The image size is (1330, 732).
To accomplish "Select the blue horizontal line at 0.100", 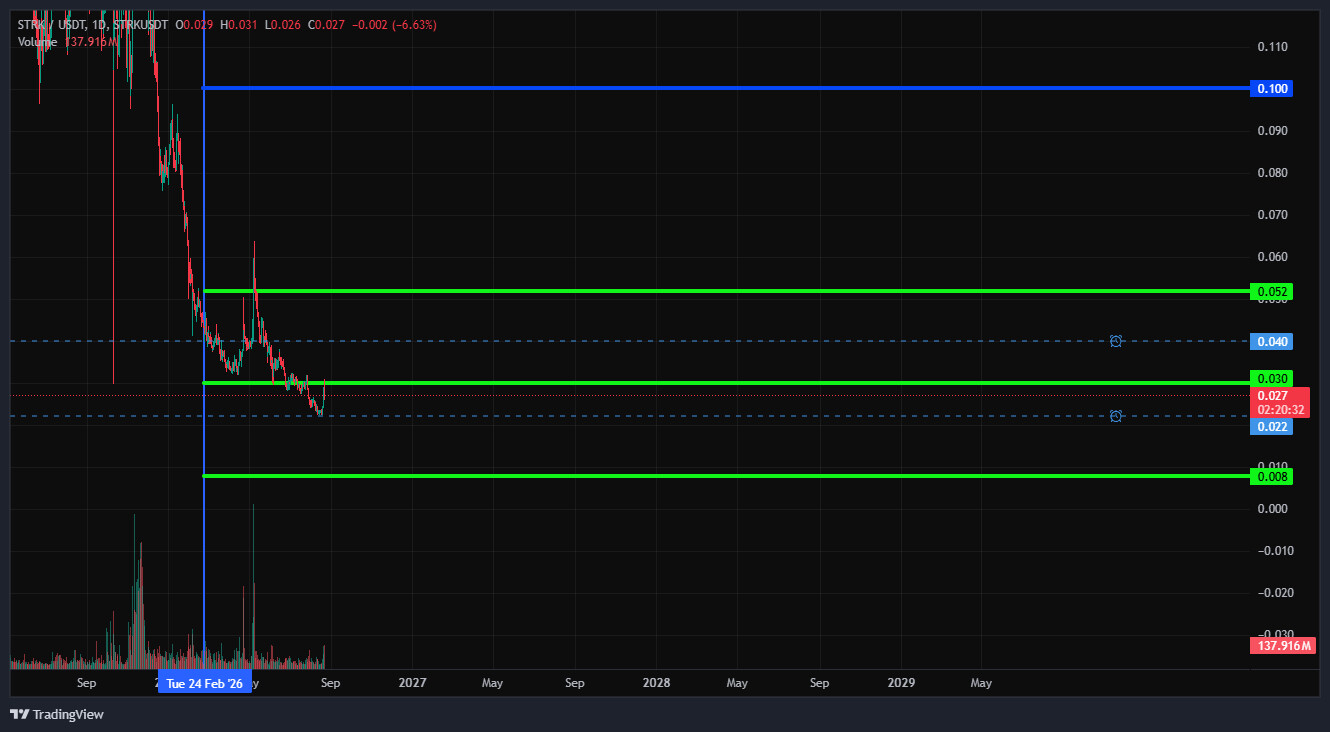I will (727, 88).
